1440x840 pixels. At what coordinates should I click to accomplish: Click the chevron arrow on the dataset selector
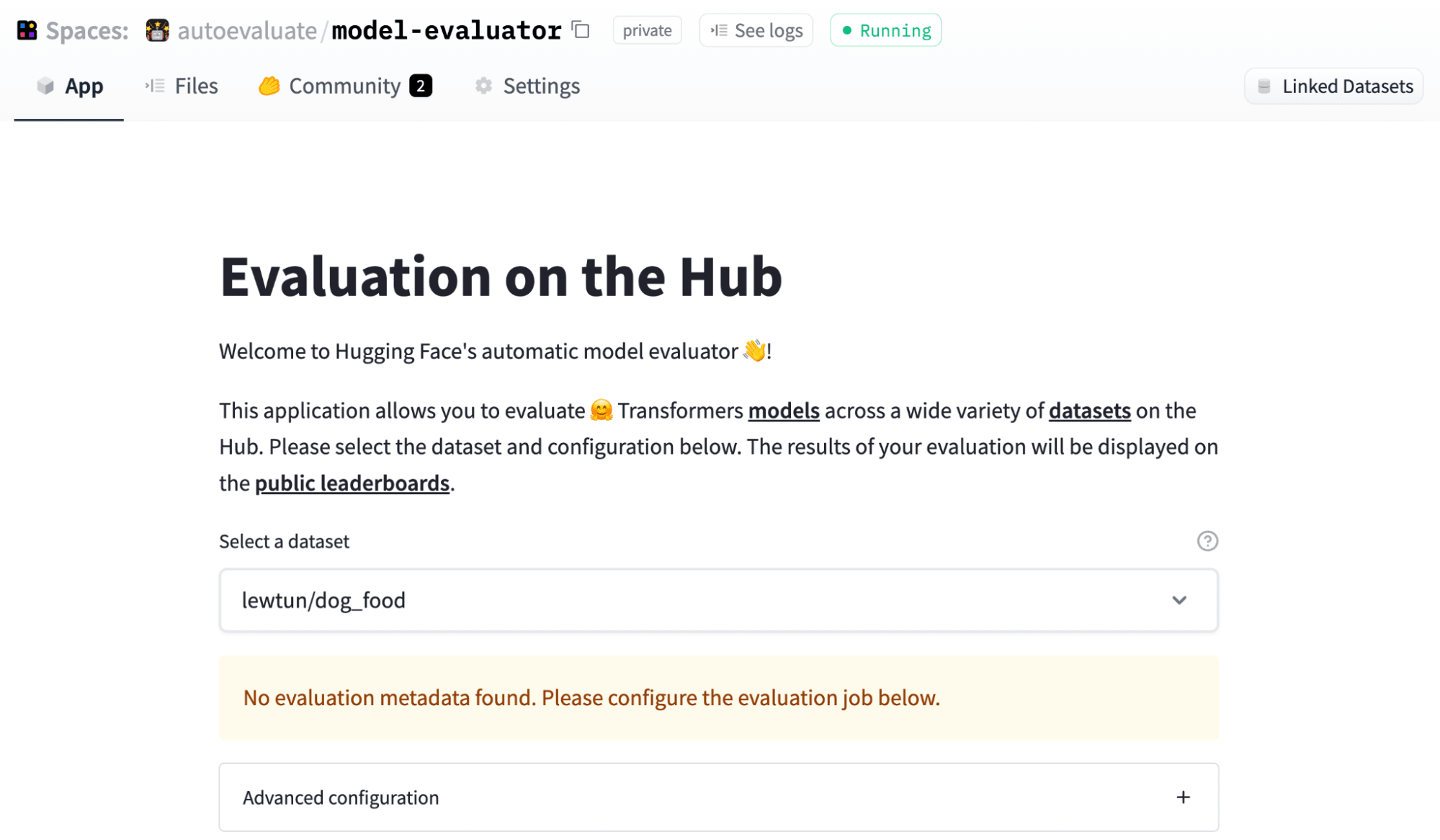[x=1179, y=600]
